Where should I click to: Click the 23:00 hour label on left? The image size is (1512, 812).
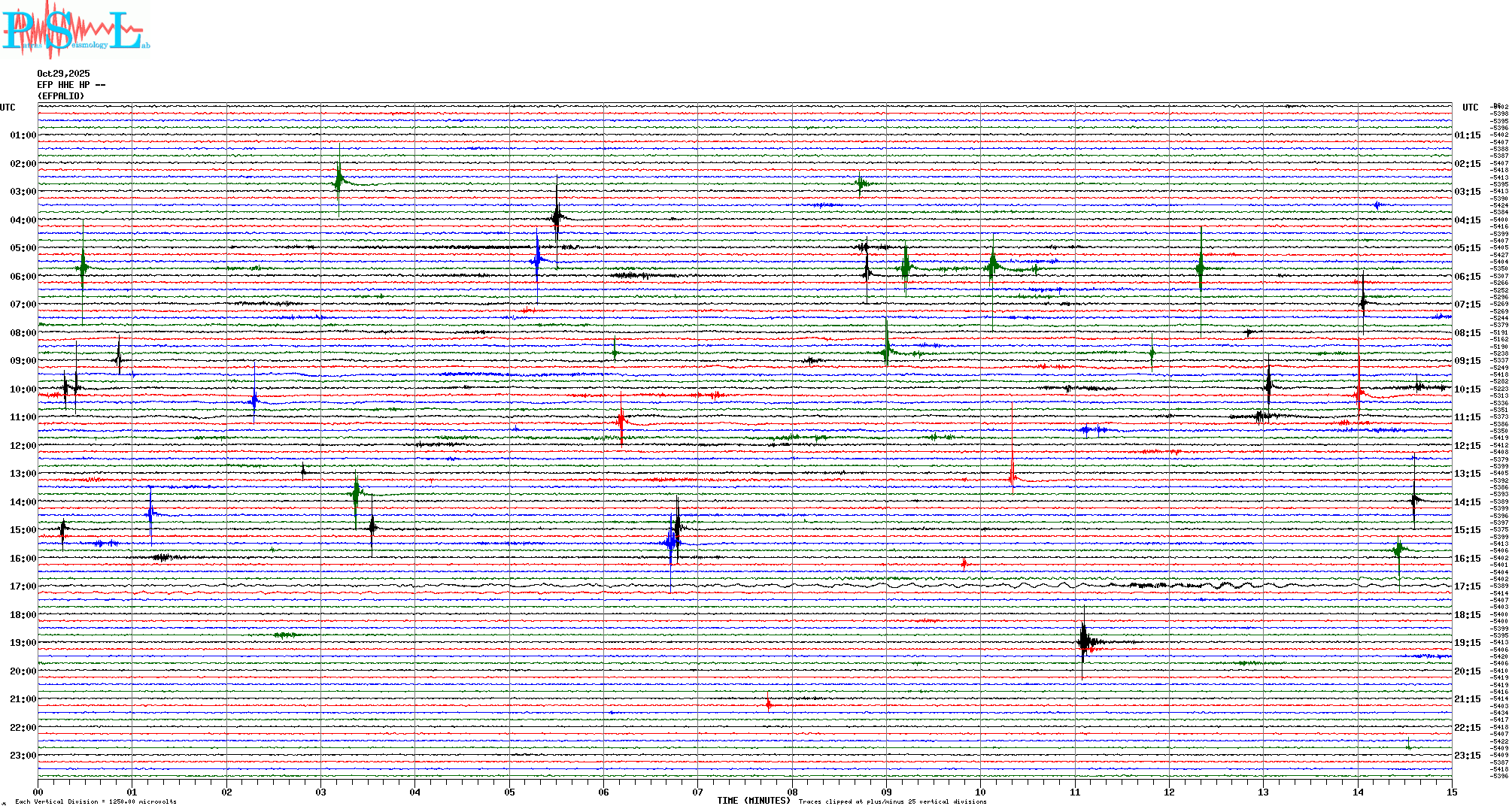(x=23, y=756)
